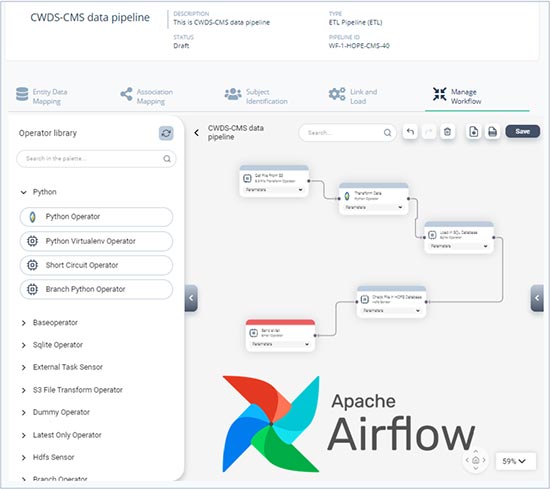This screenshot has height=489, width=550.
Task: Click the import file icon beside trash
Action: tap(474, 132)
